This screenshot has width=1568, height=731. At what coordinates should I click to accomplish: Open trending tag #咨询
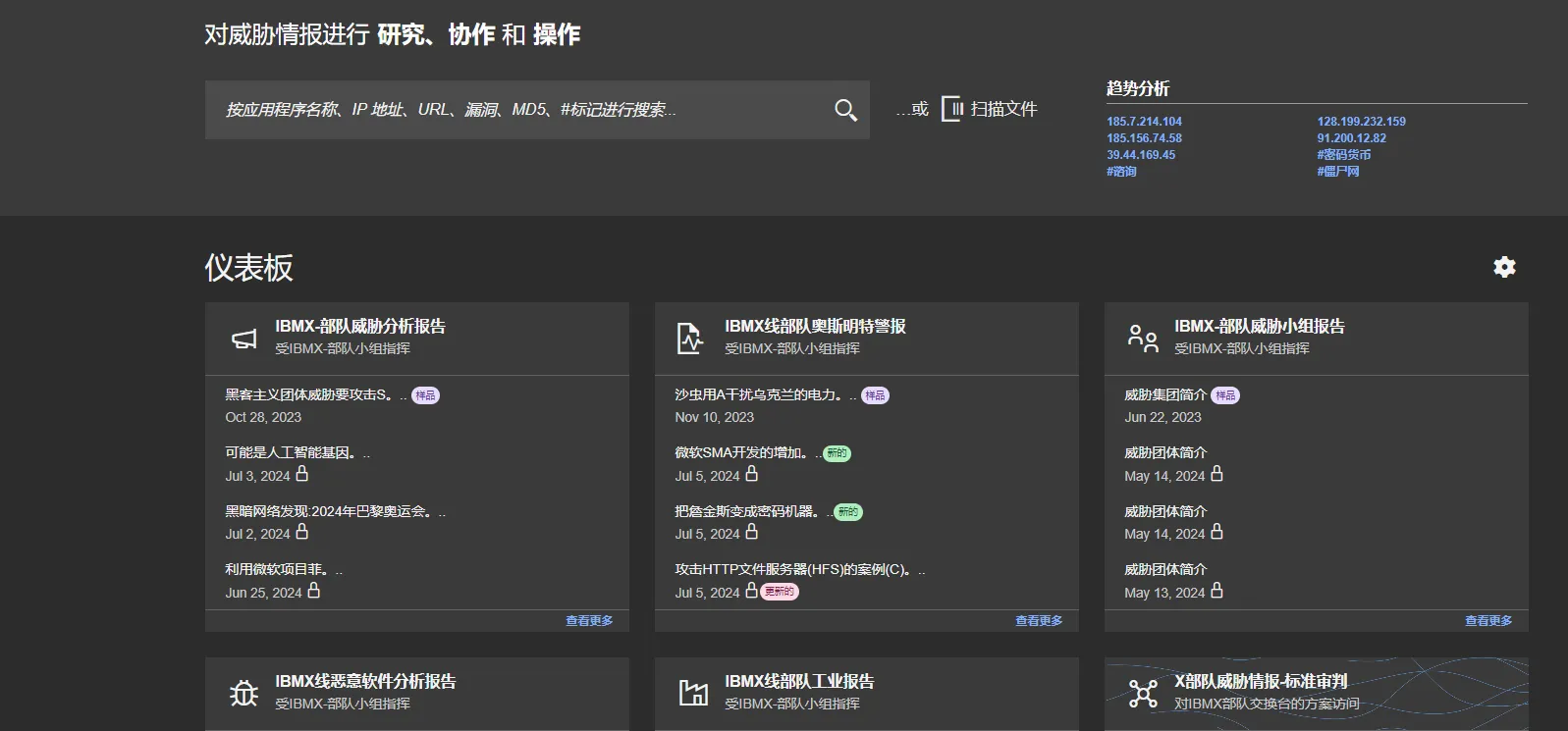(1121, 172)
